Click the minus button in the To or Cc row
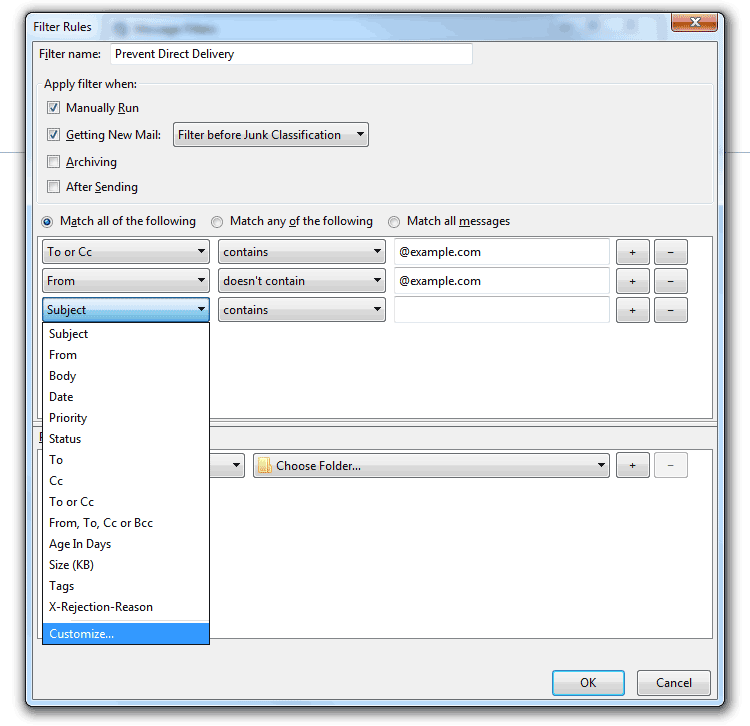Screen dimensions: 750x726 coord(670,252)
